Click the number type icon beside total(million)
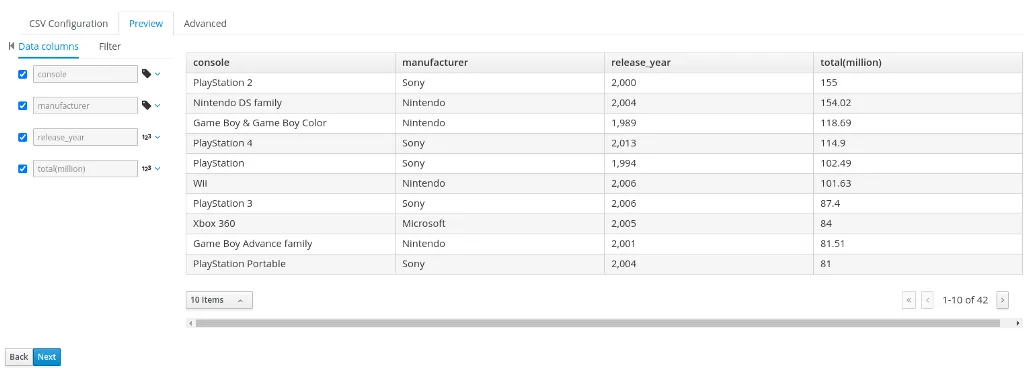 tap(147, 169)
